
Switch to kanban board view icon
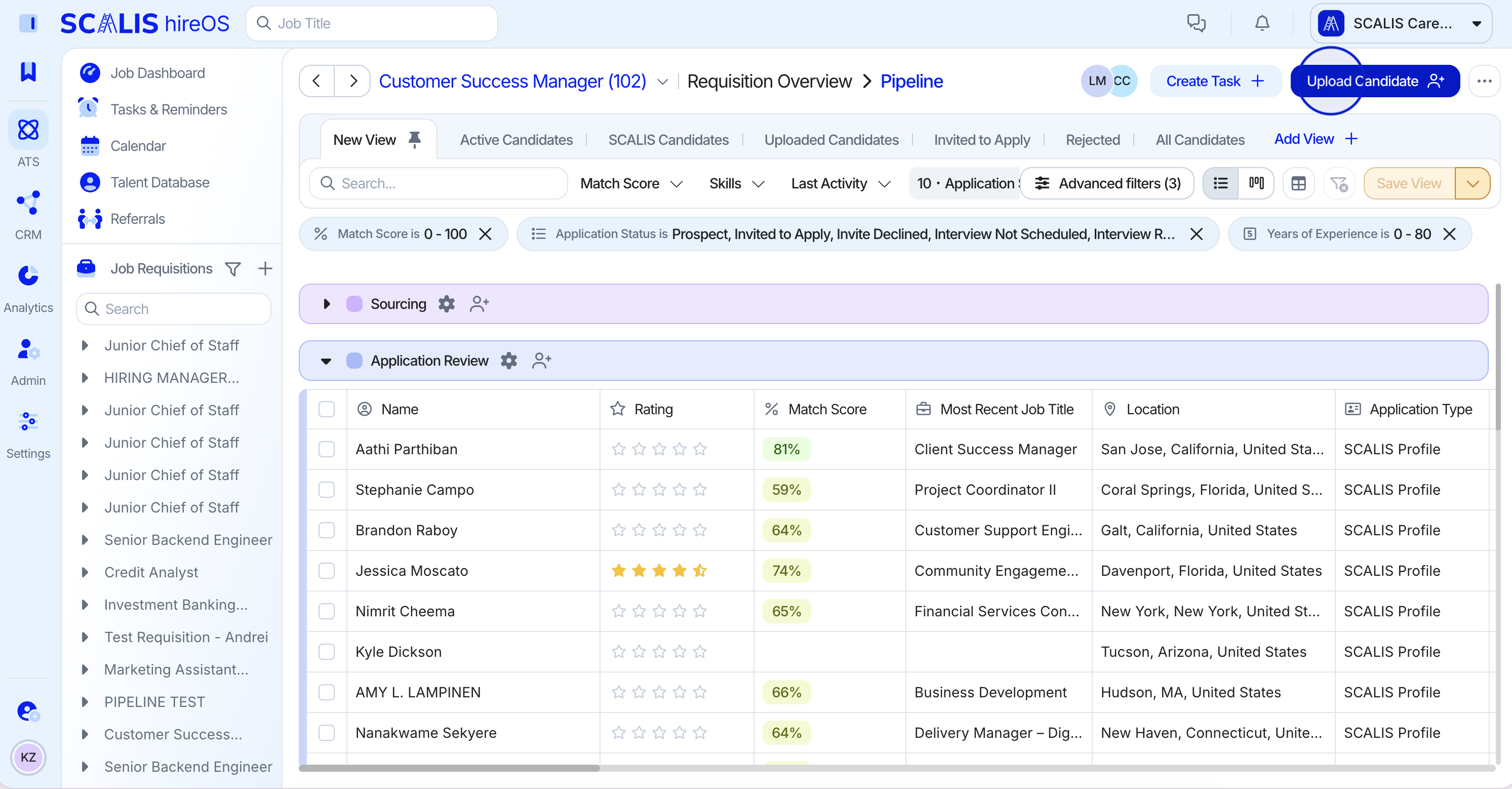(1256, 183)
